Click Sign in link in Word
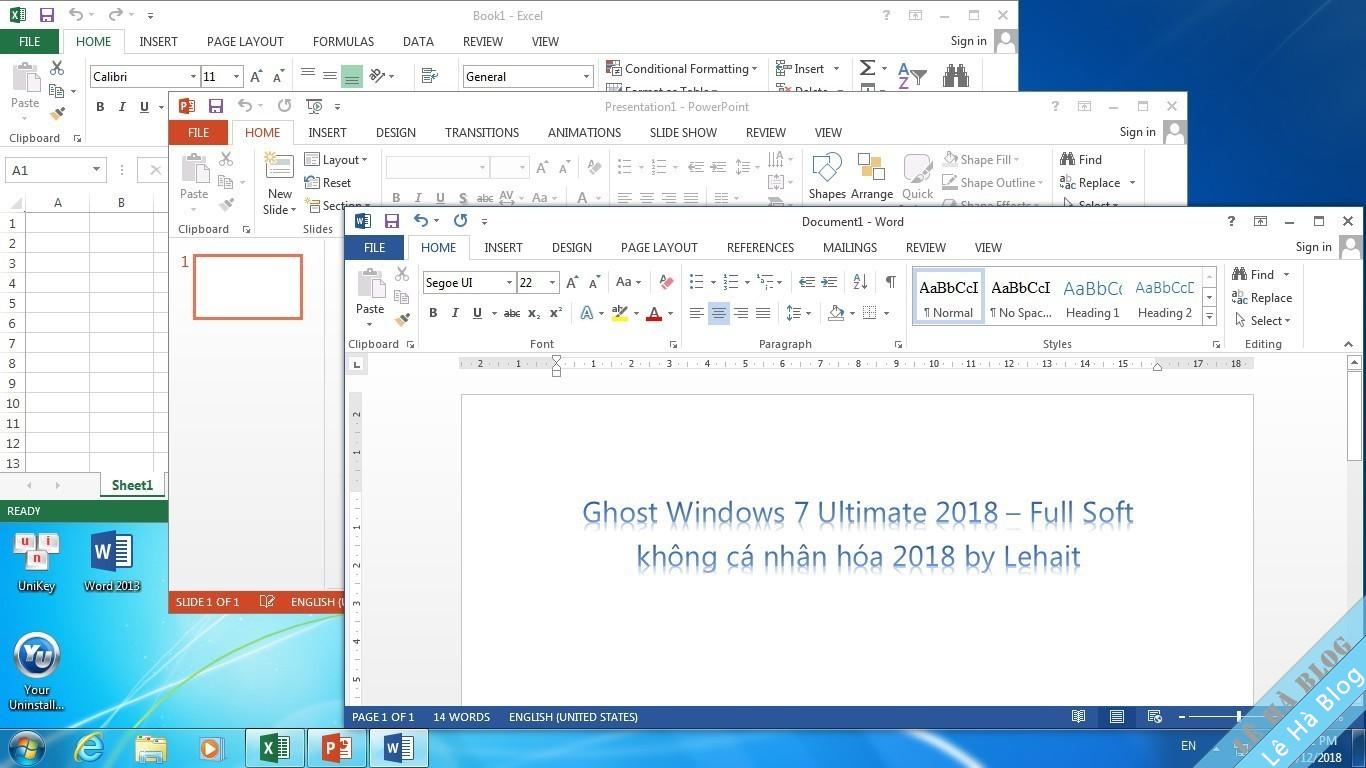This screenshot has width=1366, height=768. pyautogui.click(x=1313, y=247)
